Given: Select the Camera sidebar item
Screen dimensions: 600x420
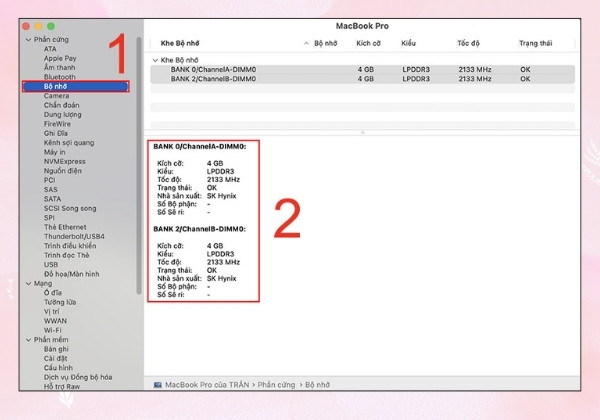Looking at the screenshot, I should coord(56,96).
